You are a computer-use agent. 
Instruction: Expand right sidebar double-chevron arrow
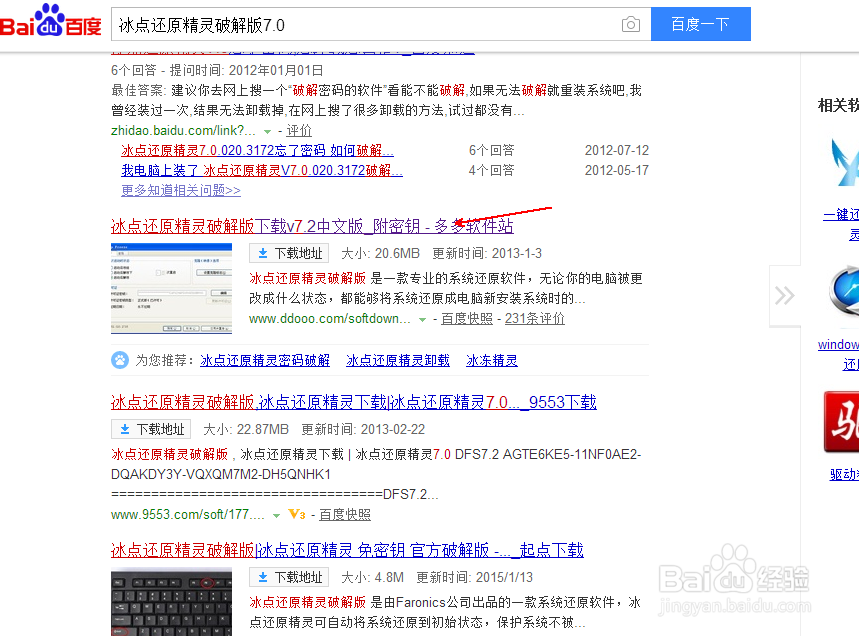(784, 296)
